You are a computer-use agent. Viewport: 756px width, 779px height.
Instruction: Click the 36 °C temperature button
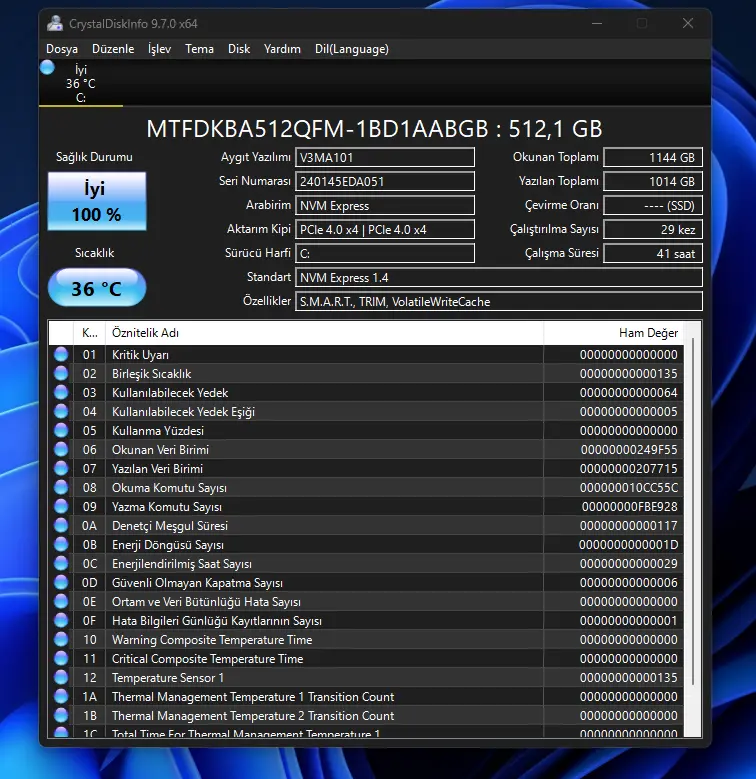[x=97, y=288]
